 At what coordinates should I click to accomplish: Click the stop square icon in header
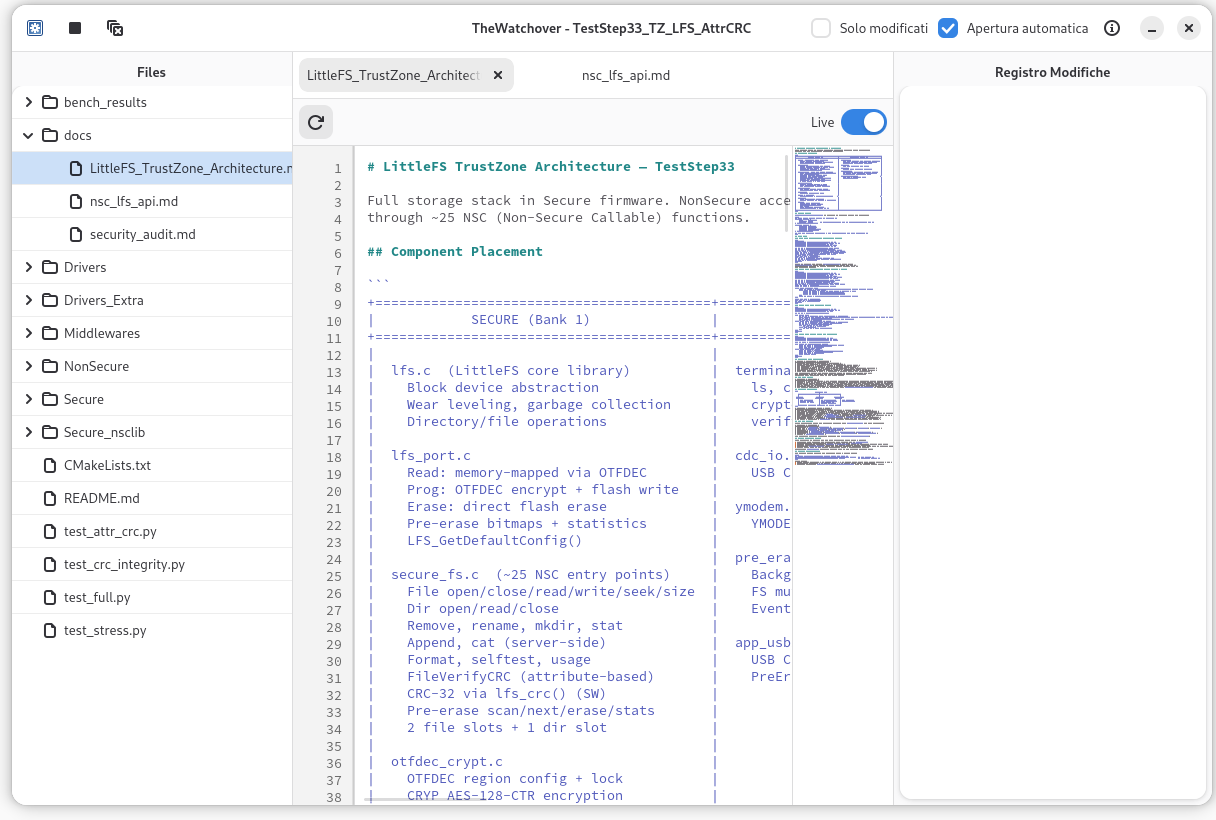coord(75,28)
